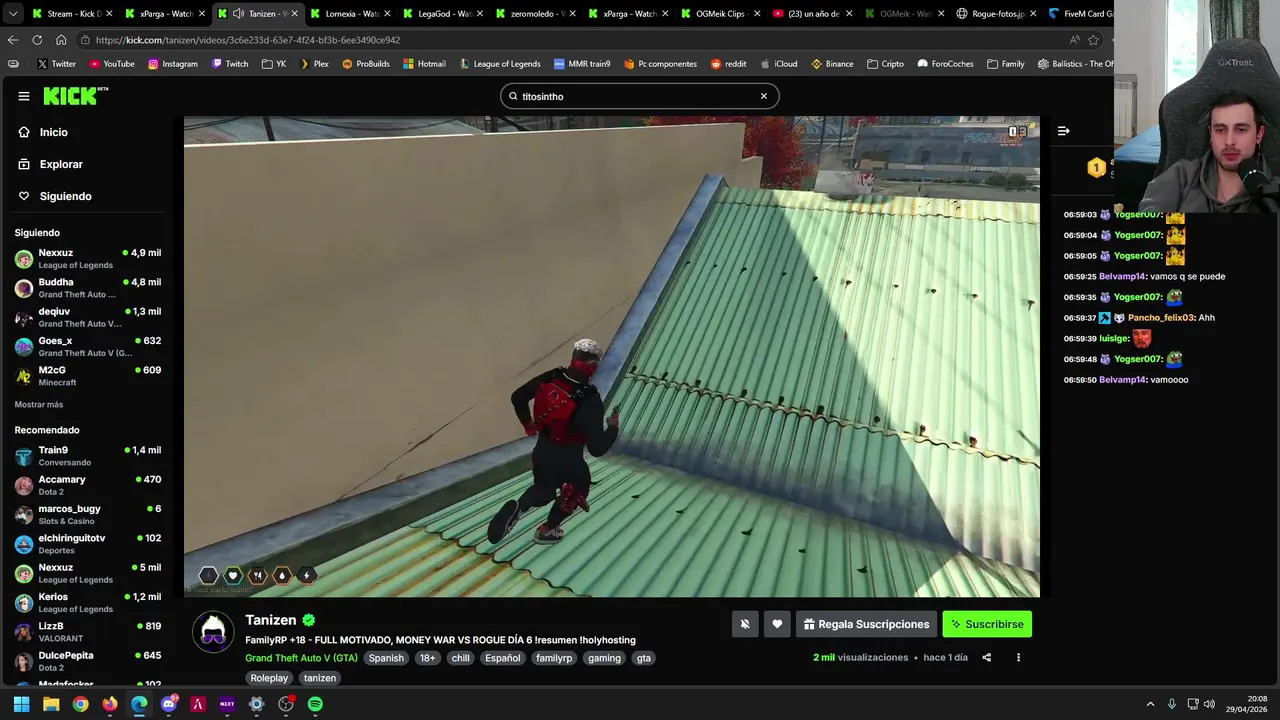Open the tab search dropdown arrow
The image size is (1280, 720).
pyautogui.click(x=15, y=14)
